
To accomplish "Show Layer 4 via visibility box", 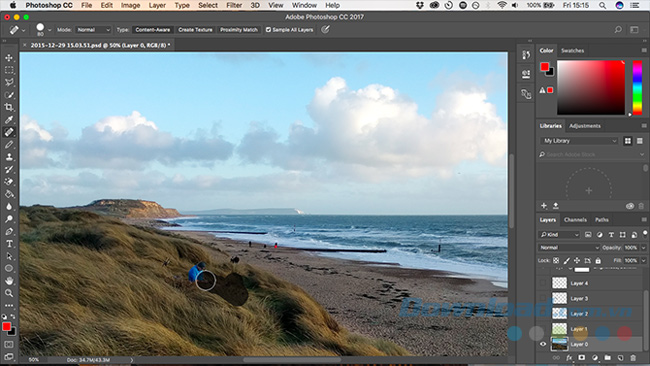I will point(543,283).
